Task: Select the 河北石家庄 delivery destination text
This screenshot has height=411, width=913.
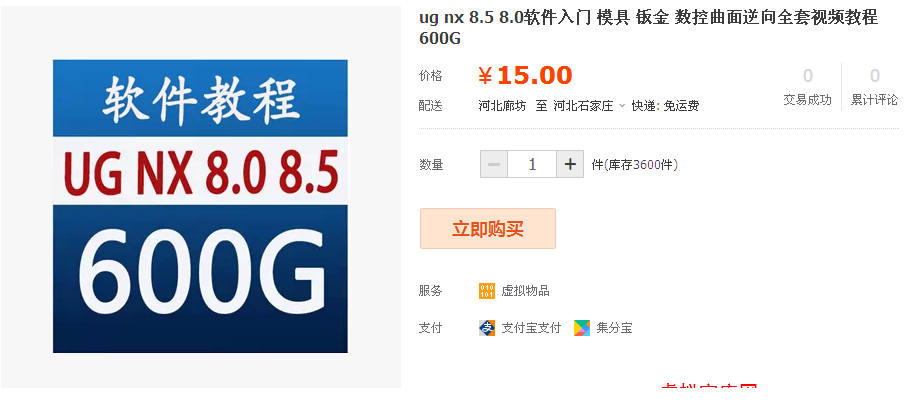Action: point(583,106)
